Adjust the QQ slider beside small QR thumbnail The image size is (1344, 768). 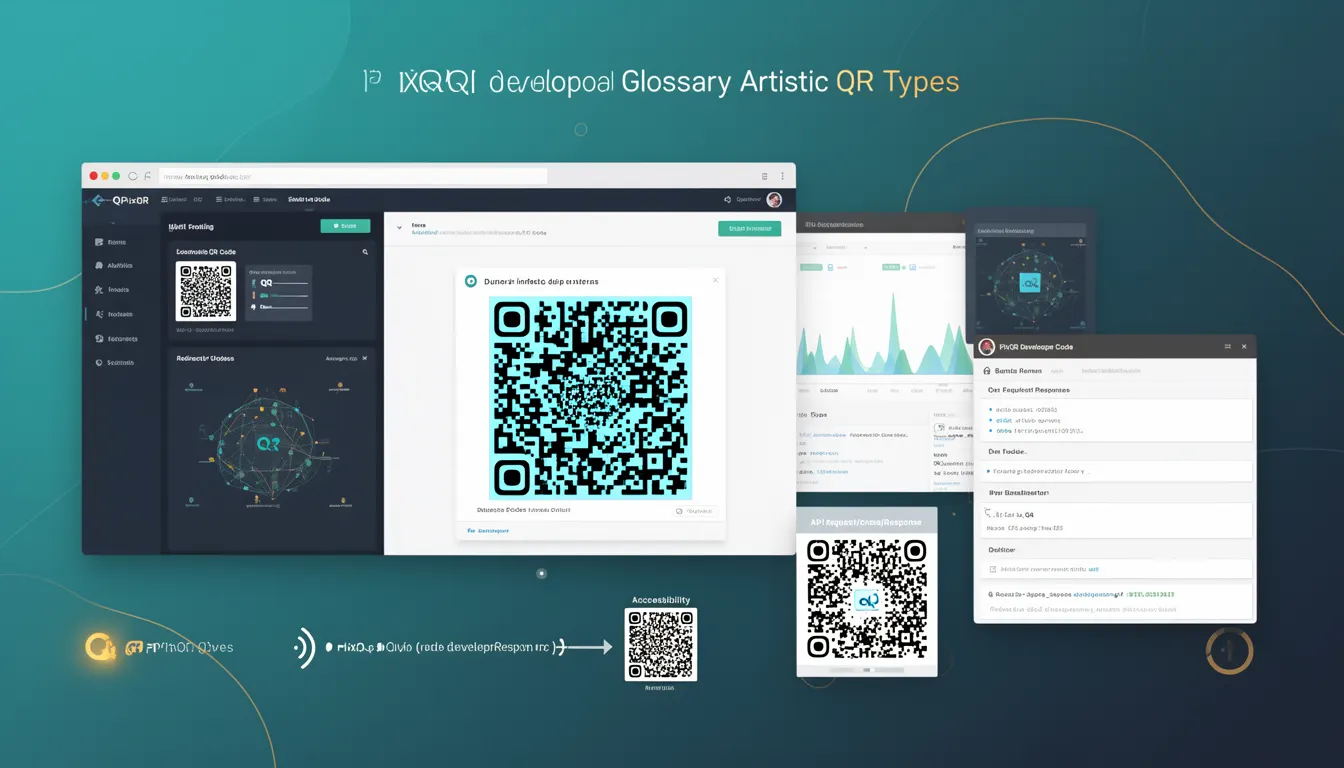[x=290, y=284]
